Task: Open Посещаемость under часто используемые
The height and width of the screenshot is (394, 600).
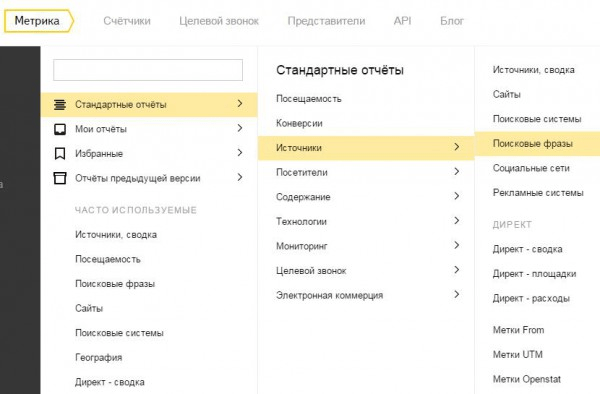Action: point(108,259)
